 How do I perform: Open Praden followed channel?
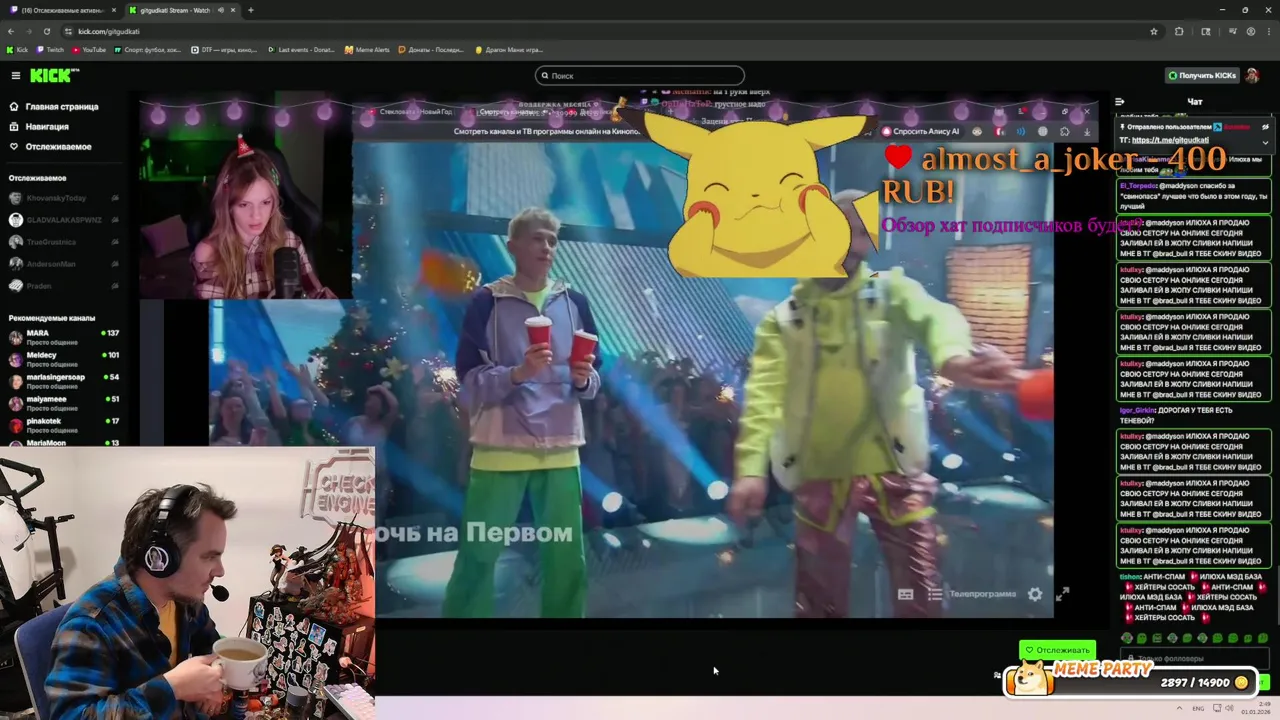64,286
